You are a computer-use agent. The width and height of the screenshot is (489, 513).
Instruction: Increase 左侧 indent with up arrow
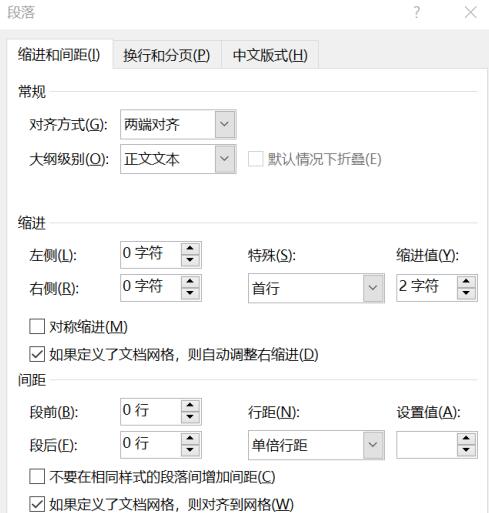190,249
